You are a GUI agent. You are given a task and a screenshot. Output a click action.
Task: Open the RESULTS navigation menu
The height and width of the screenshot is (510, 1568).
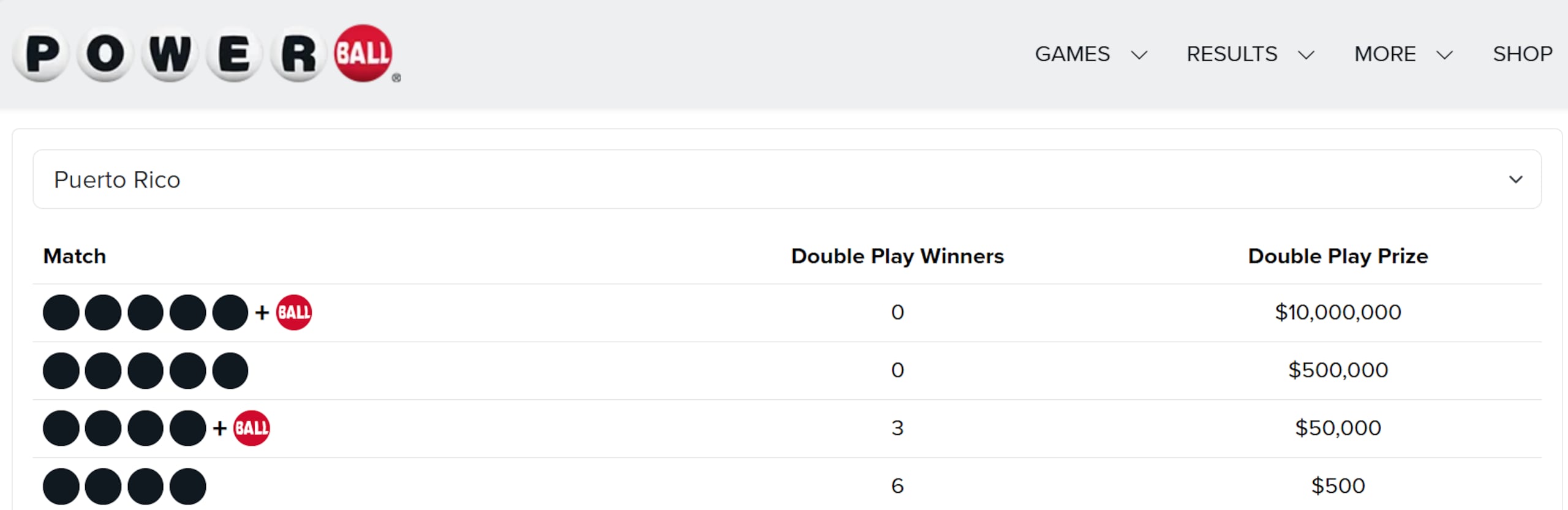click(1232, 54)
